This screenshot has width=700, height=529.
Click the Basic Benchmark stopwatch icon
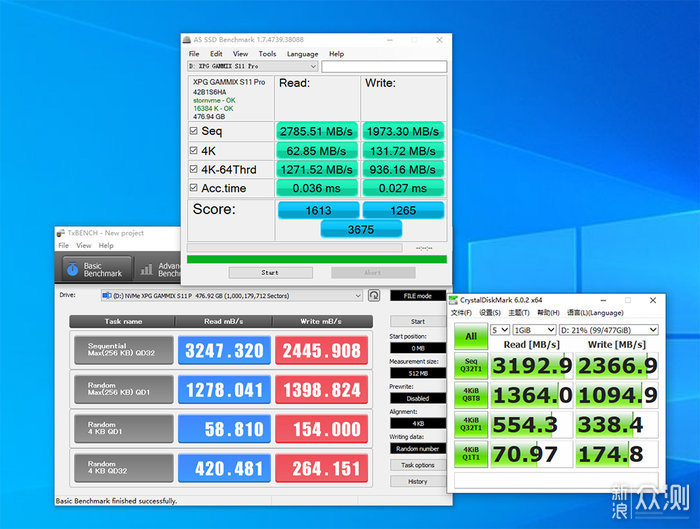[72, 269]
